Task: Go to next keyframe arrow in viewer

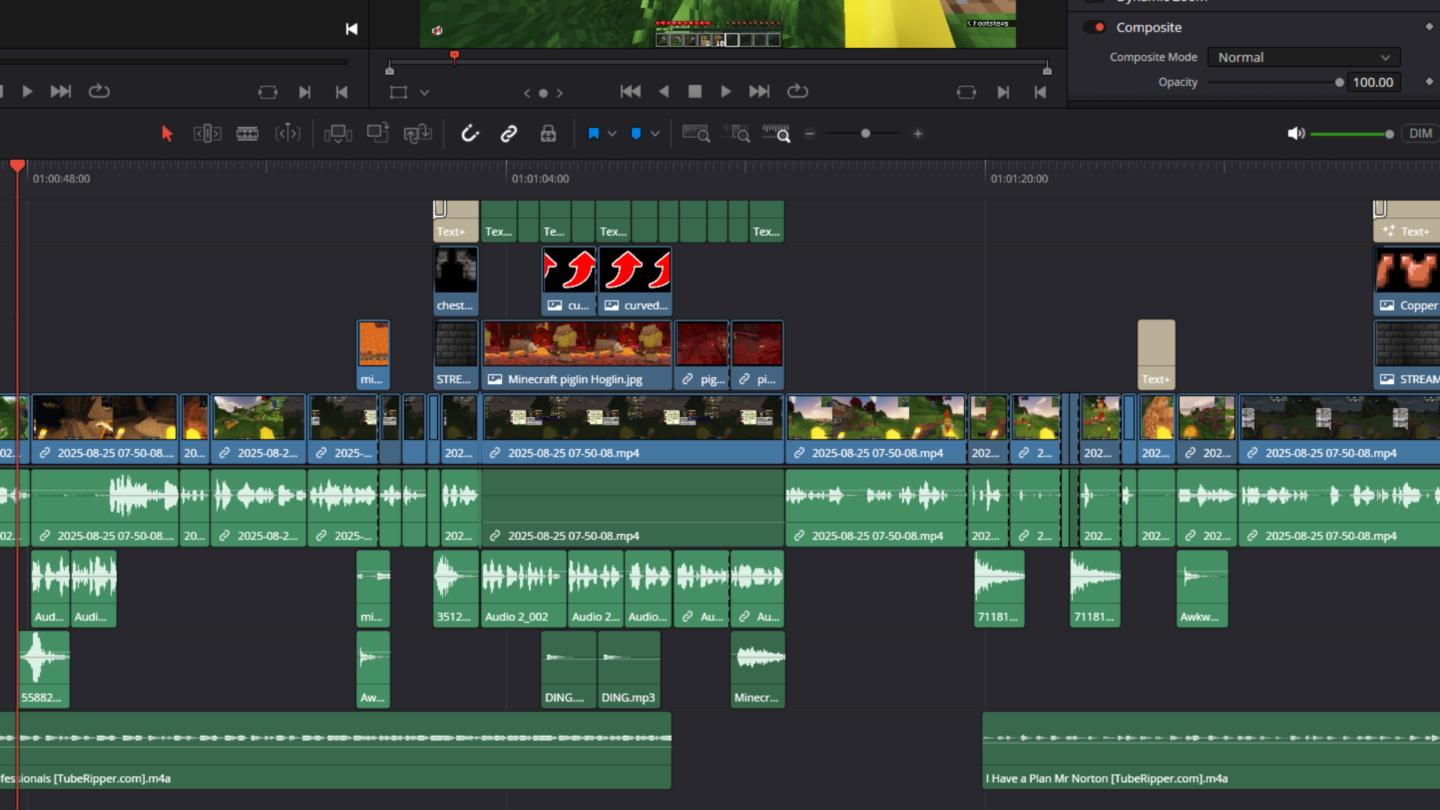Action: [560, 93]
